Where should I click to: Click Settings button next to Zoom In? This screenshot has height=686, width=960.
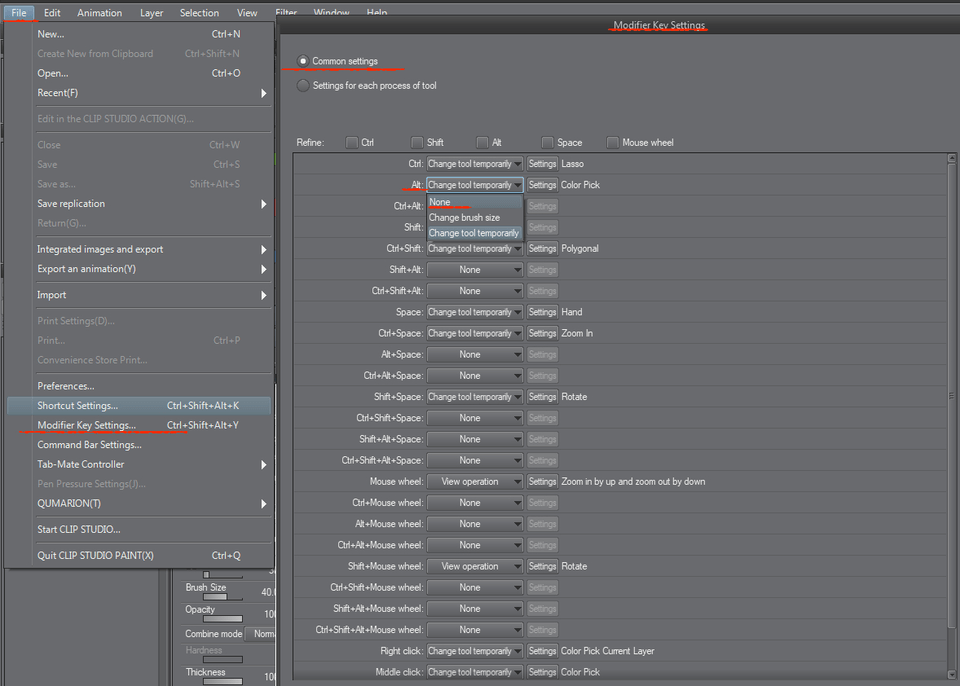[x=542, y=334]
